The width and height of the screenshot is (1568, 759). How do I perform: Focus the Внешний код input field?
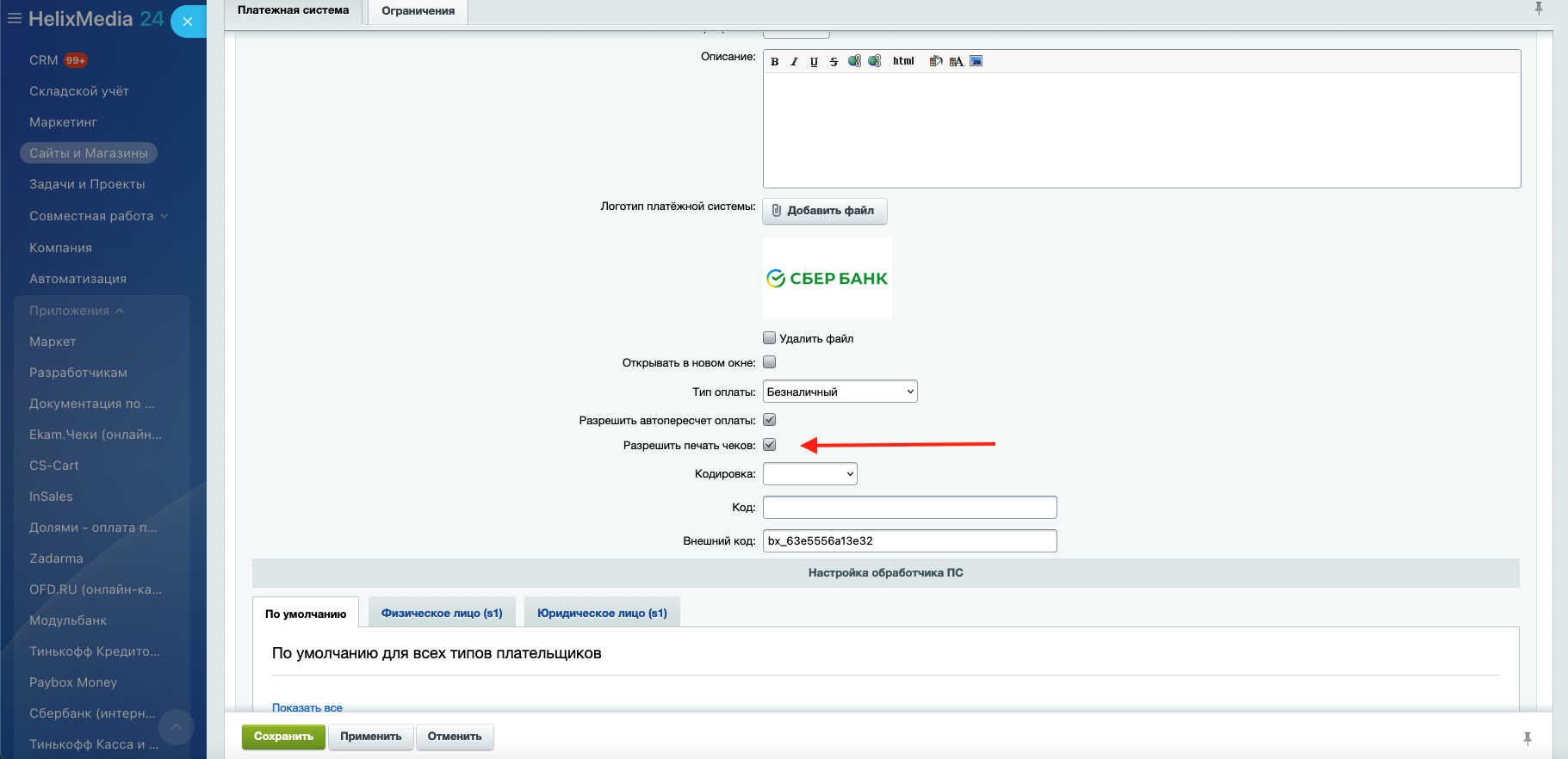(910, 541)
